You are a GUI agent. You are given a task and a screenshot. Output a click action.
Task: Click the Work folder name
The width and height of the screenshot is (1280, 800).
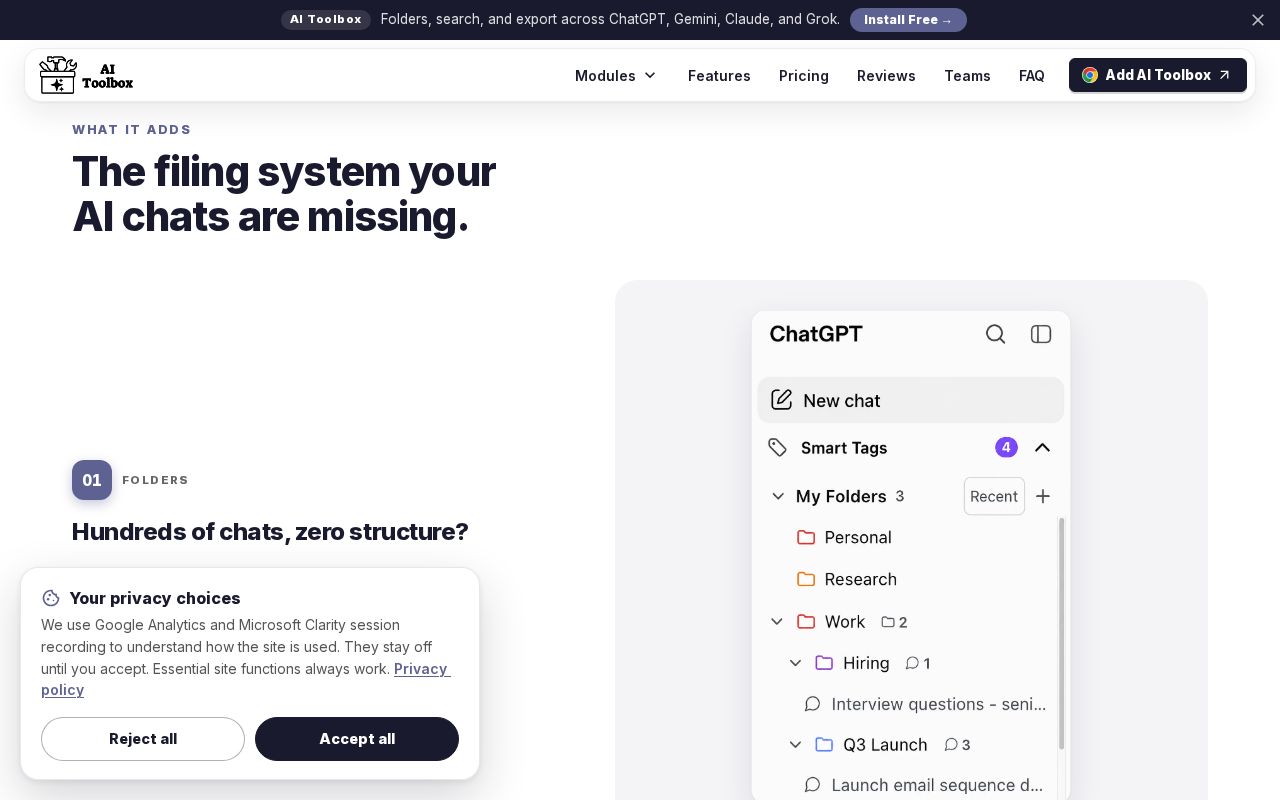tap(845, 622)
